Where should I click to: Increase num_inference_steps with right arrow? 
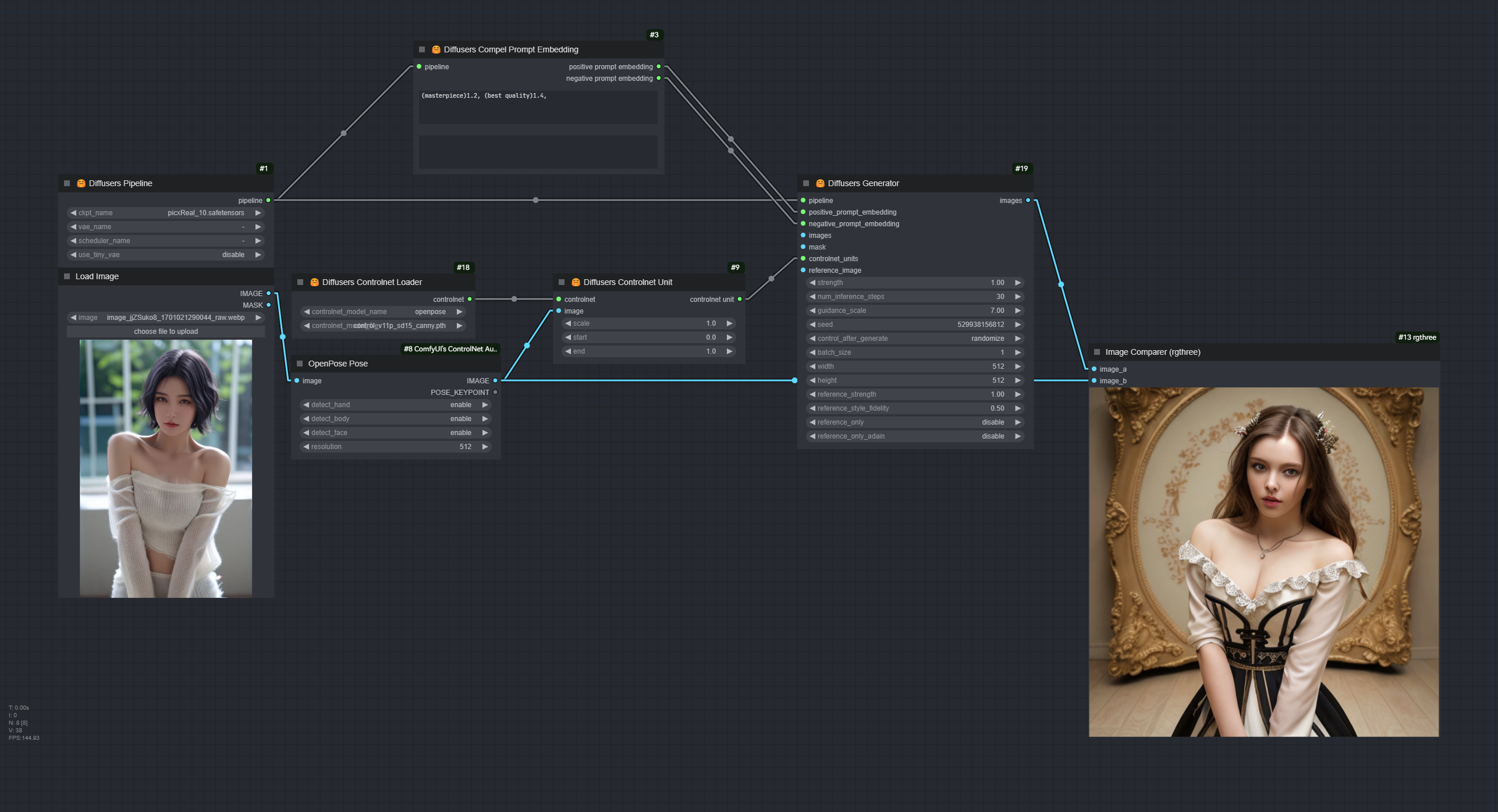[1018, 297]
